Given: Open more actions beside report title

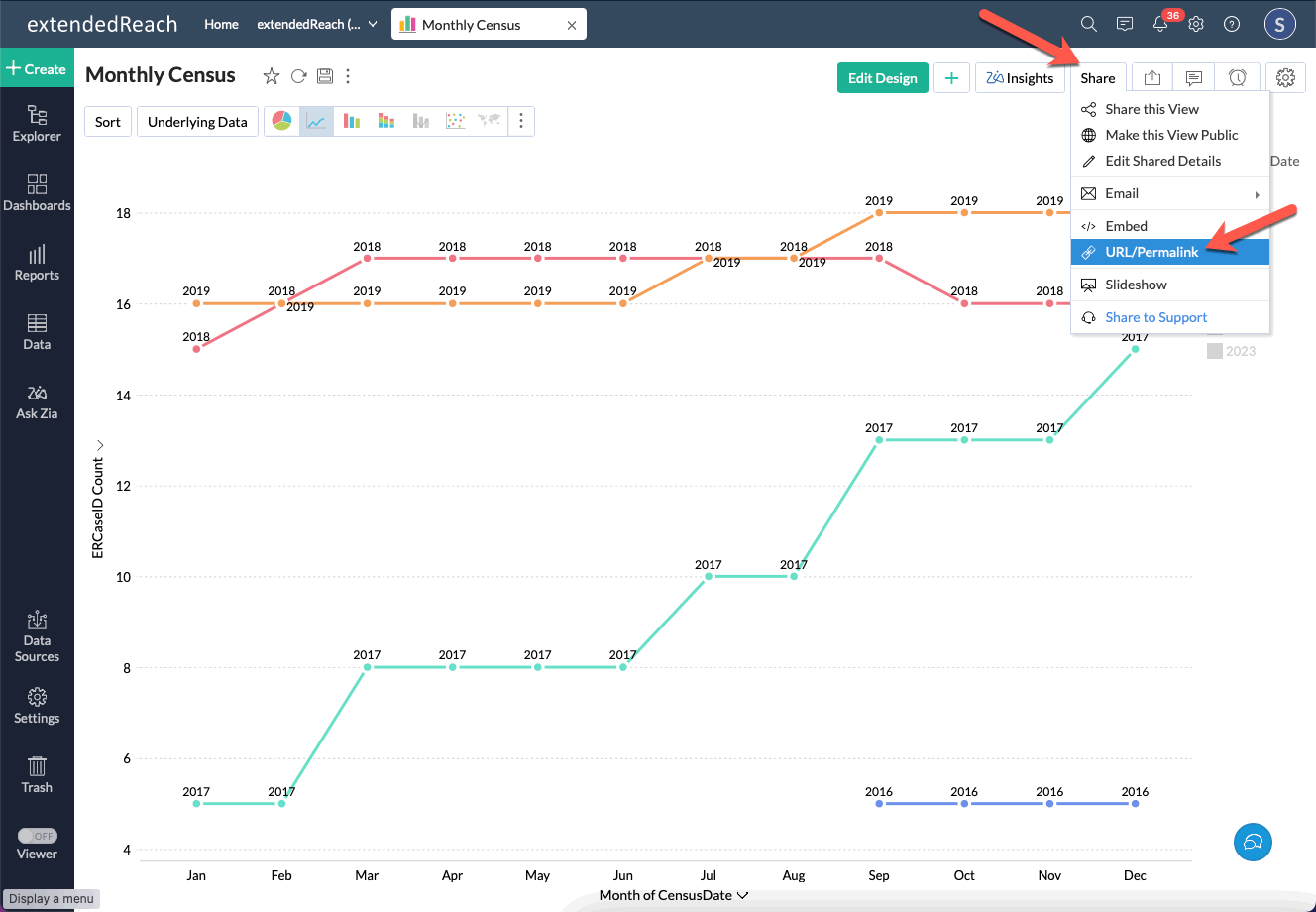Looking at the screenshot, I should (348, 76).
